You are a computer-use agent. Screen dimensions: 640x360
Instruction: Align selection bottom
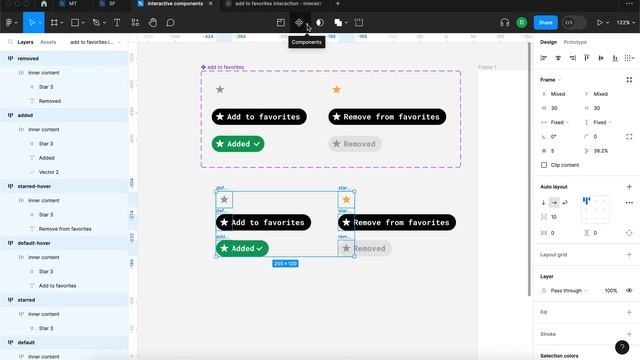point(615,58)
